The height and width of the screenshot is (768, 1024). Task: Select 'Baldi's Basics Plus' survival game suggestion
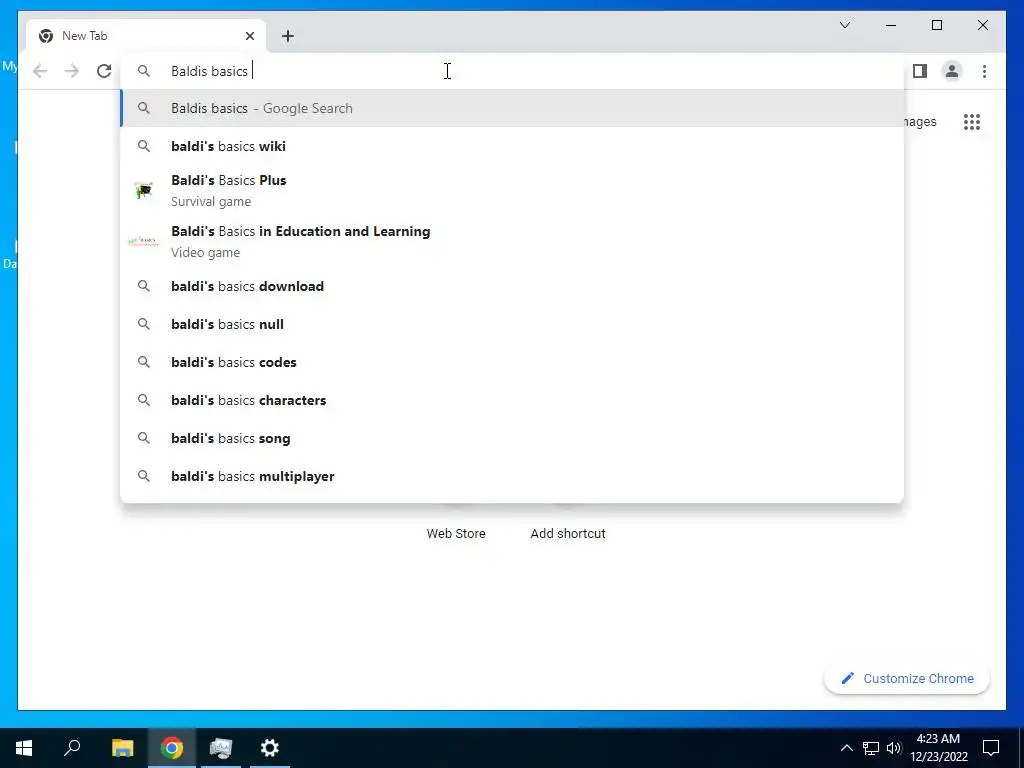point(513,191)
